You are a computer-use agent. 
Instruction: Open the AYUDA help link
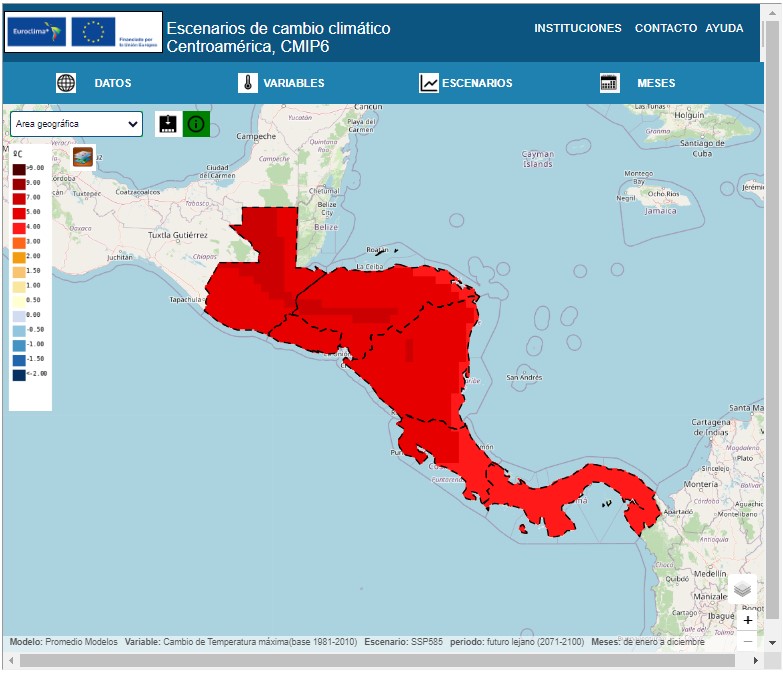(724, 29)
